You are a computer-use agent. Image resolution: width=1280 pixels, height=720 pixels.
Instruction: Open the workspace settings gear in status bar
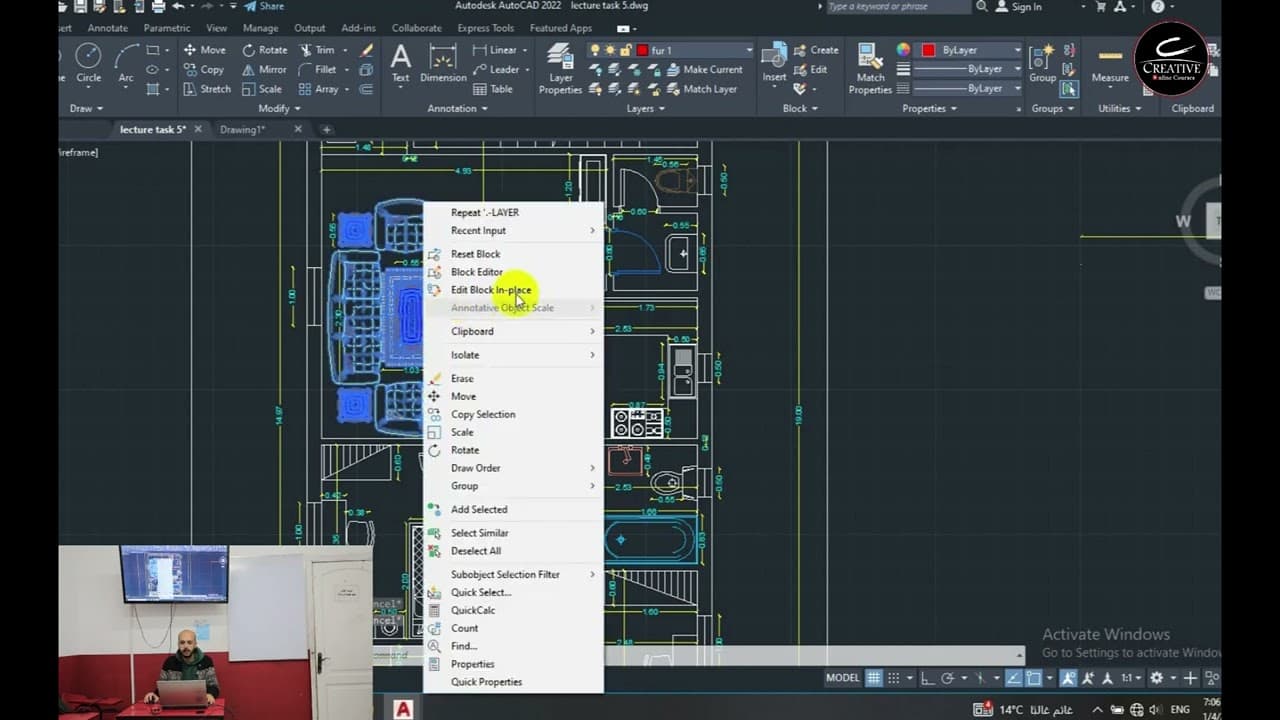tap(1157, 678)
